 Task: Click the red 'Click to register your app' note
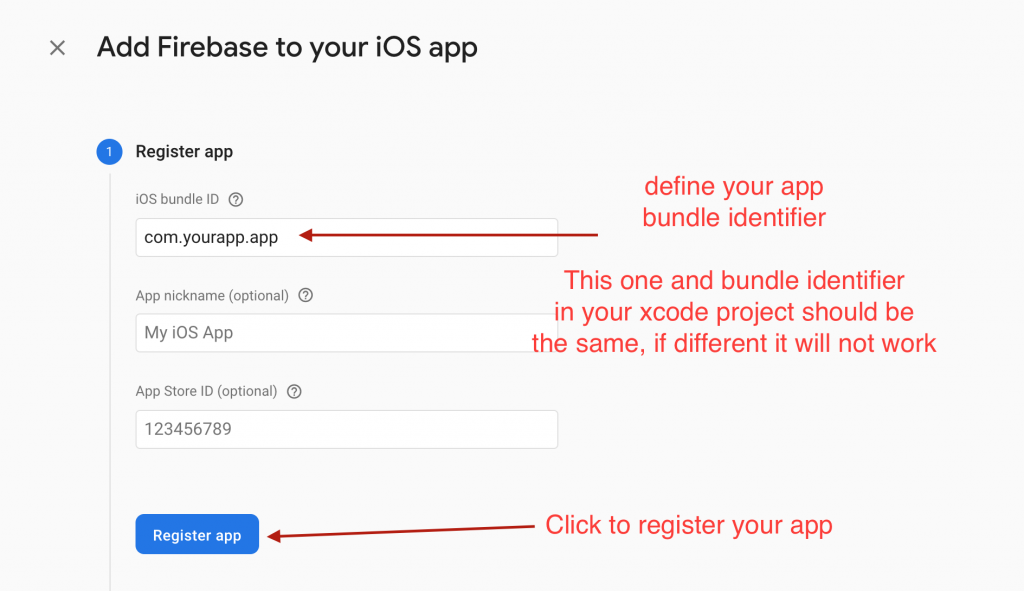[x=689, y=525]
